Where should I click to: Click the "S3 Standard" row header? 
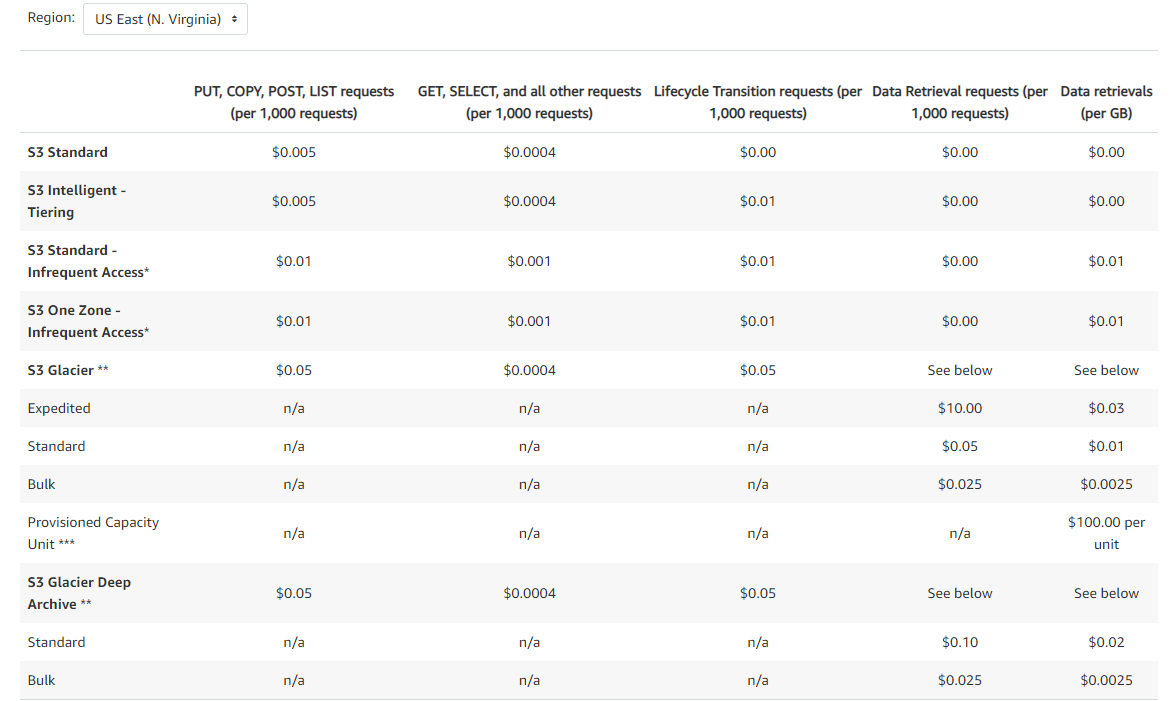[x=66, y=152]
